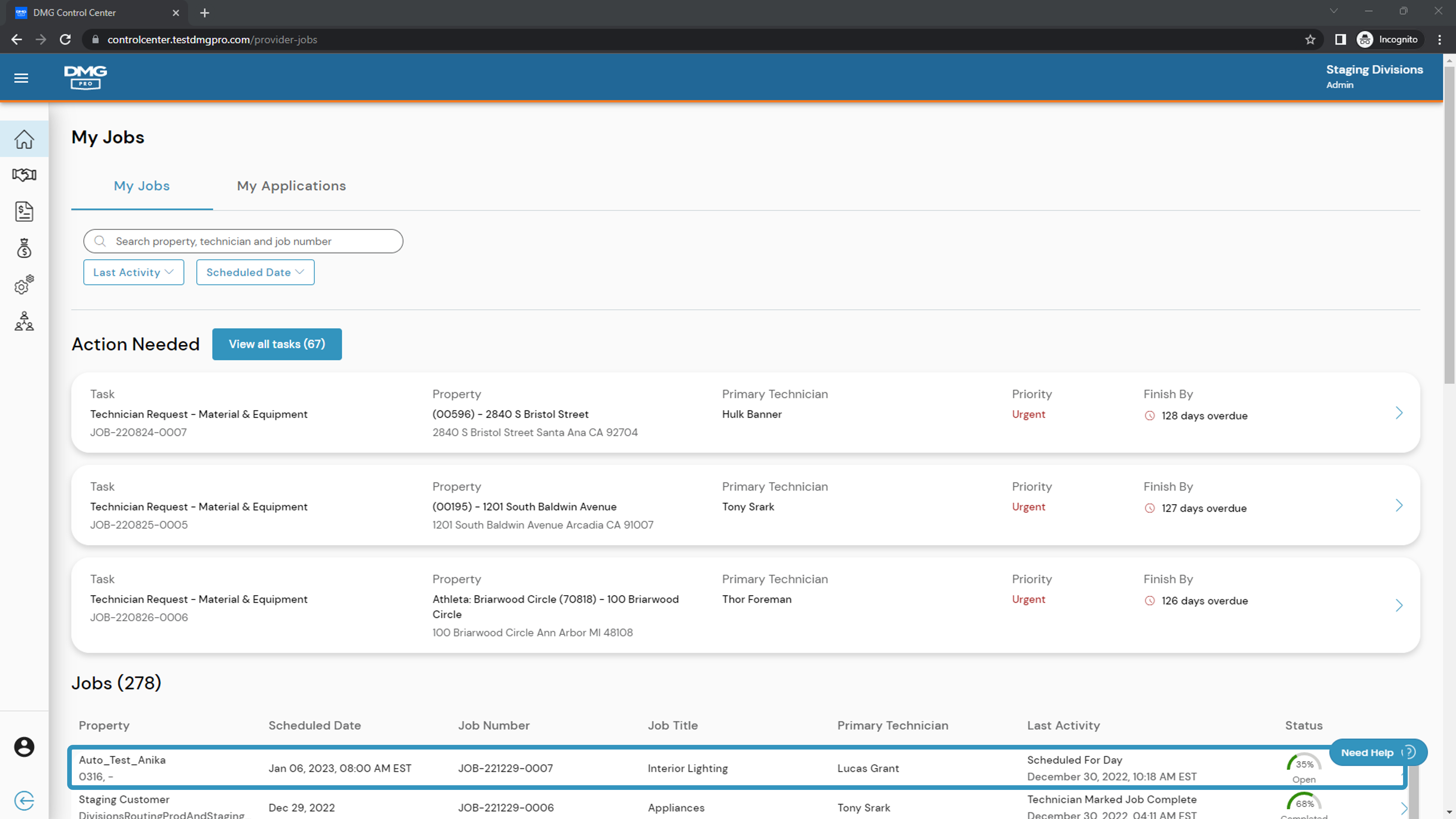Open task JOB-220824-0007 using its chevron
The image size is (1456, 819).
tap(1399, 413)
